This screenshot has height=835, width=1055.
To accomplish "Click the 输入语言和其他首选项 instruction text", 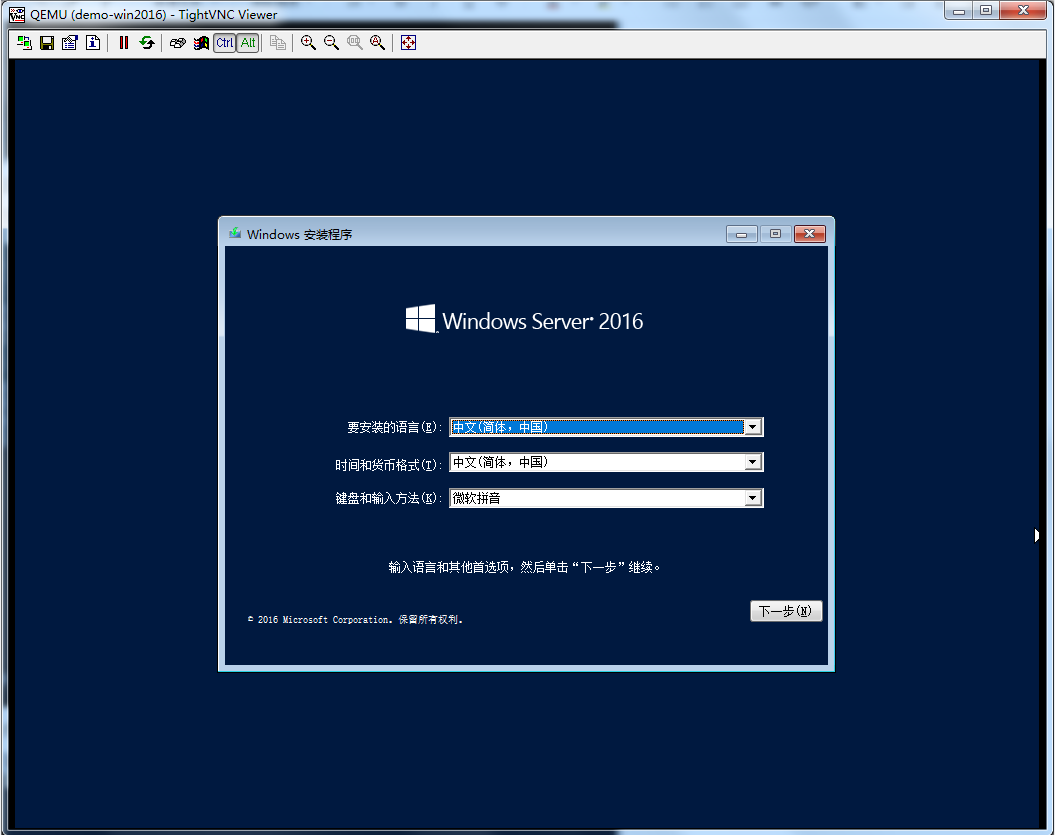I will click(x=525, y=567).
